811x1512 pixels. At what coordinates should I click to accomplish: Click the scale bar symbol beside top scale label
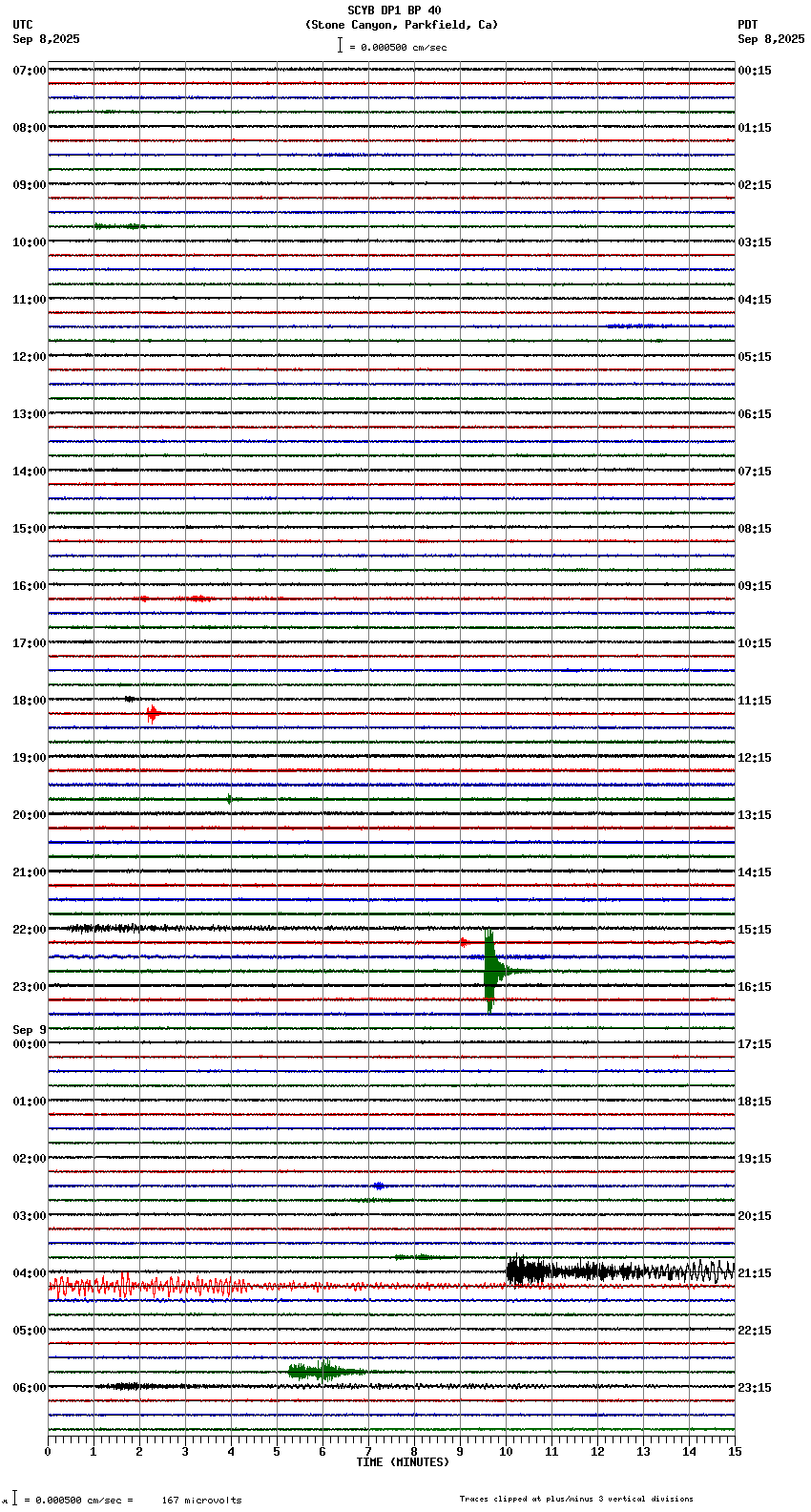[x=340, y=45]
